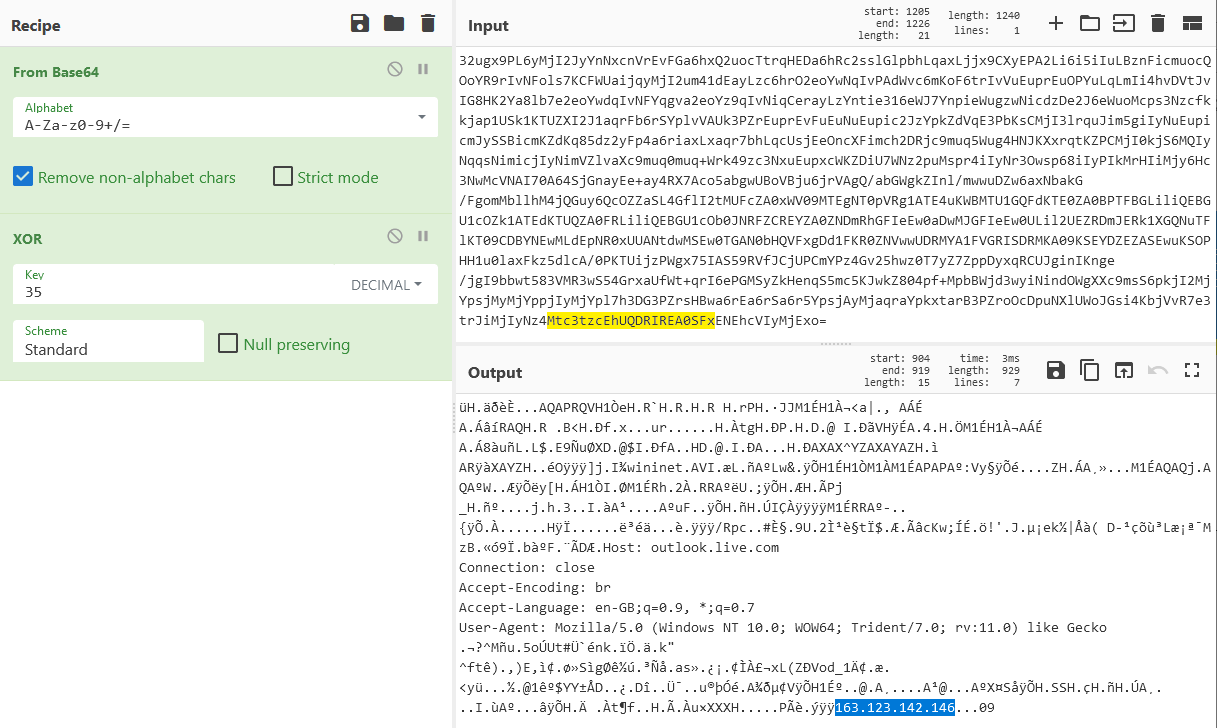Open the Base64 Alphabet dropdown
Image resolution: width=1217 pixels, height=728 pixels.
(225, 117)
